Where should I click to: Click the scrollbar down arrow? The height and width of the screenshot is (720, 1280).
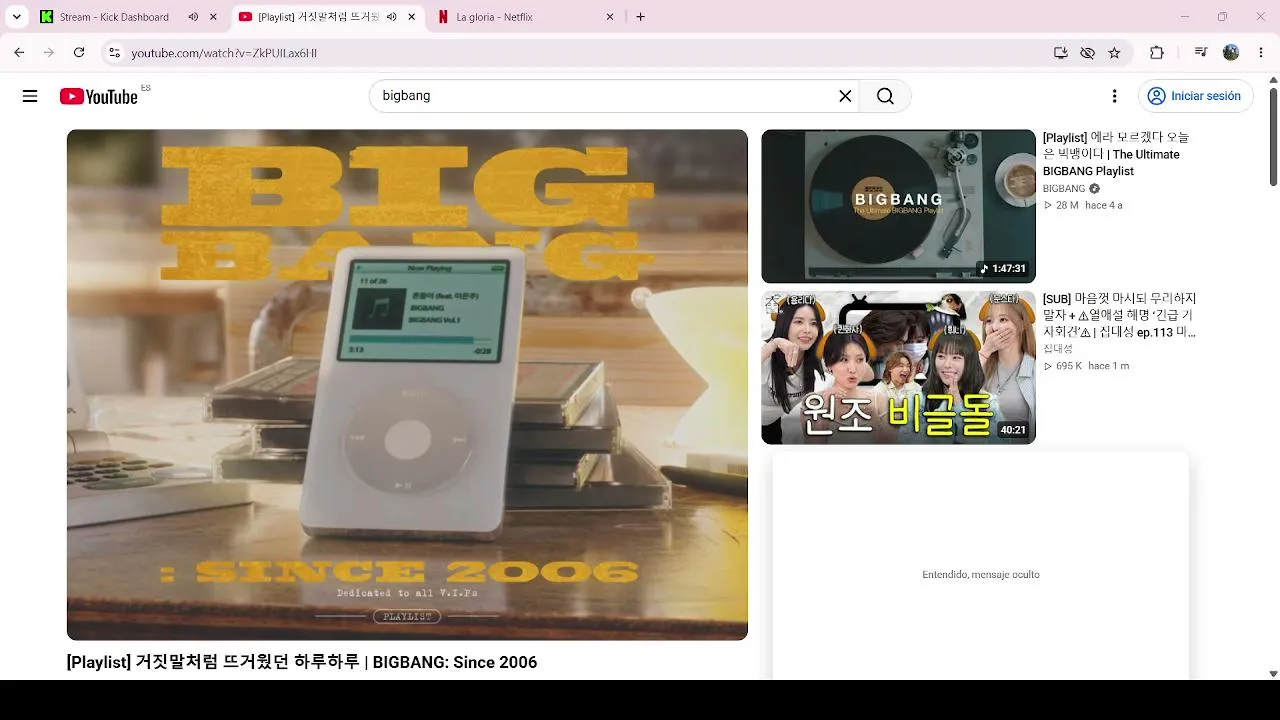click(x=1273, y=674)
